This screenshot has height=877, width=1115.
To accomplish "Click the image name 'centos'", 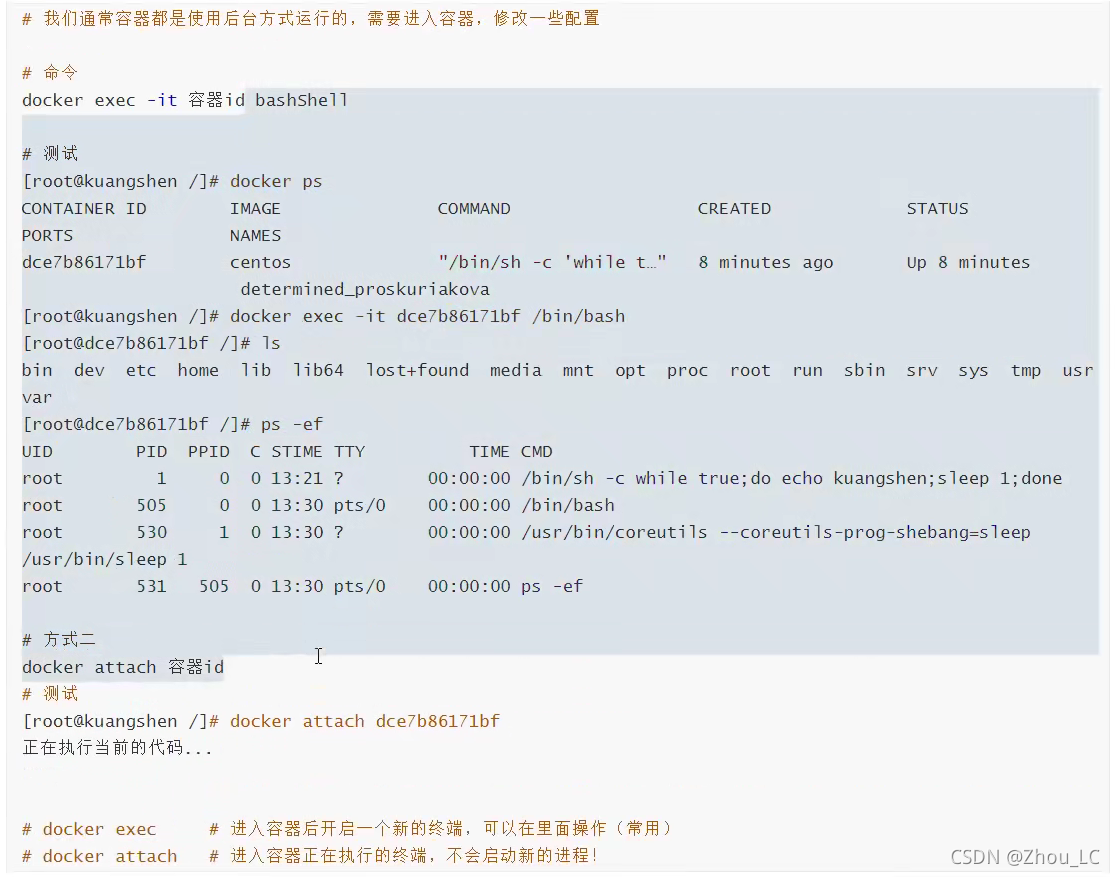I will (260, 262).
